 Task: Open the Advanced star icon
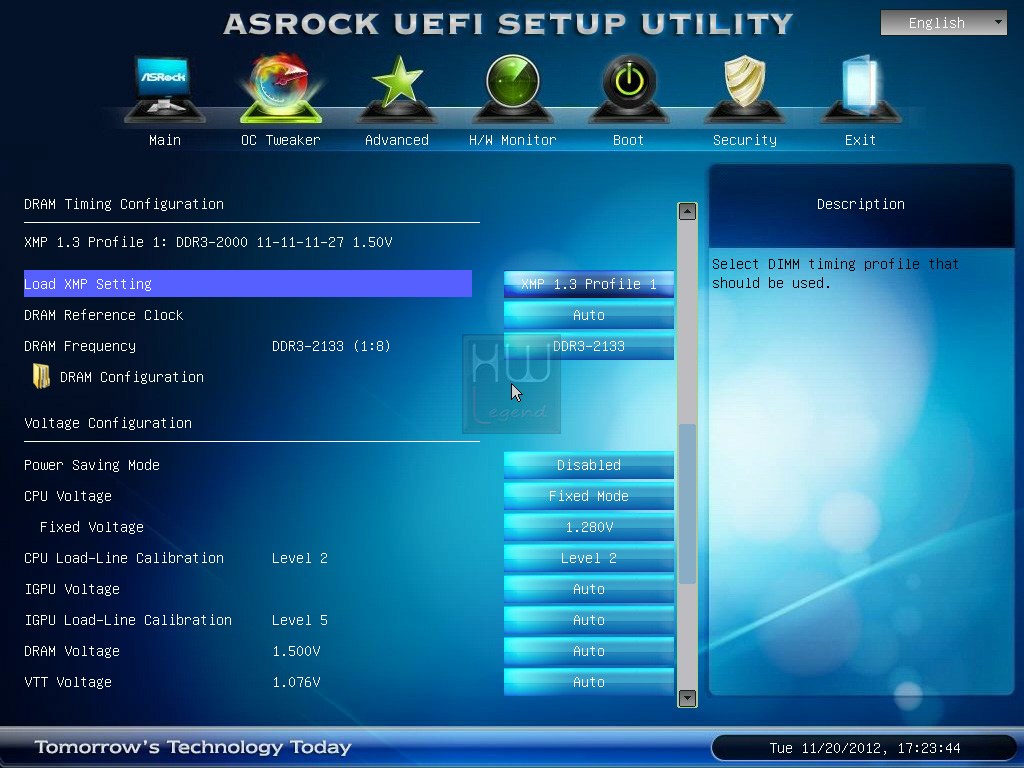pyautogui.click(x=397, y=89)
